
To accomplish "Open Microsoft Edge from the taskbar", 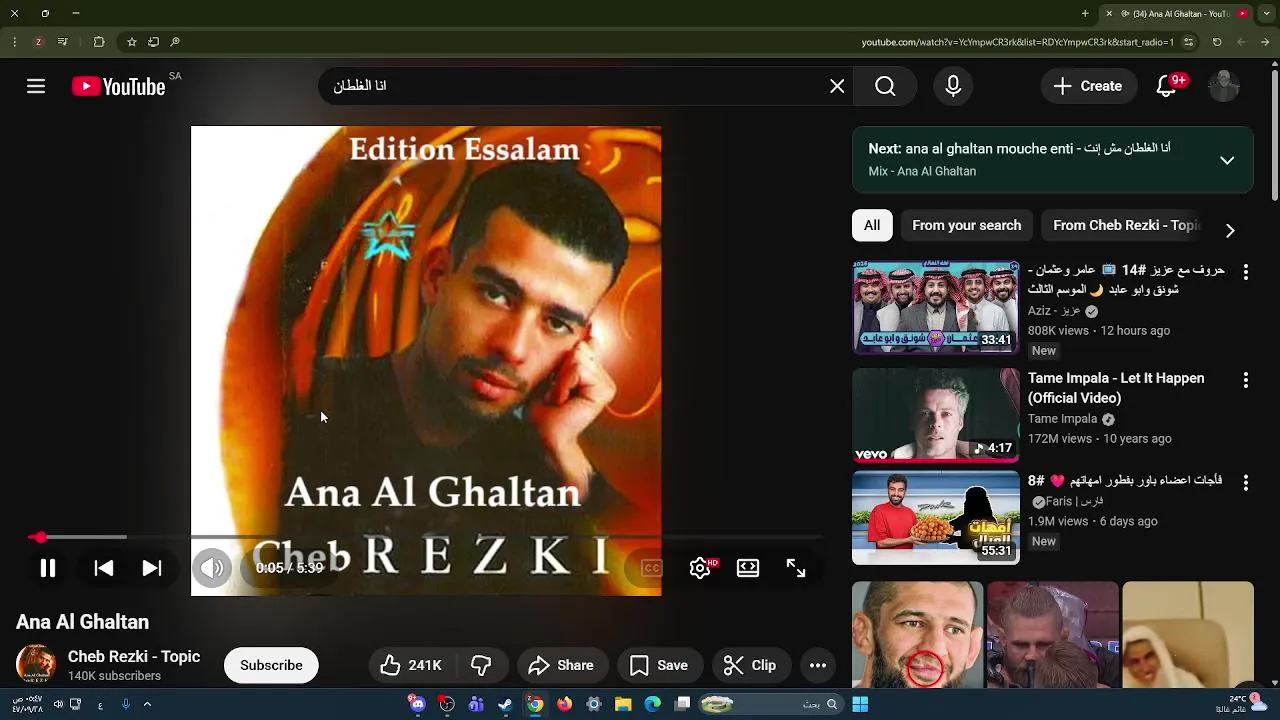I will click(x=653, y=704).
